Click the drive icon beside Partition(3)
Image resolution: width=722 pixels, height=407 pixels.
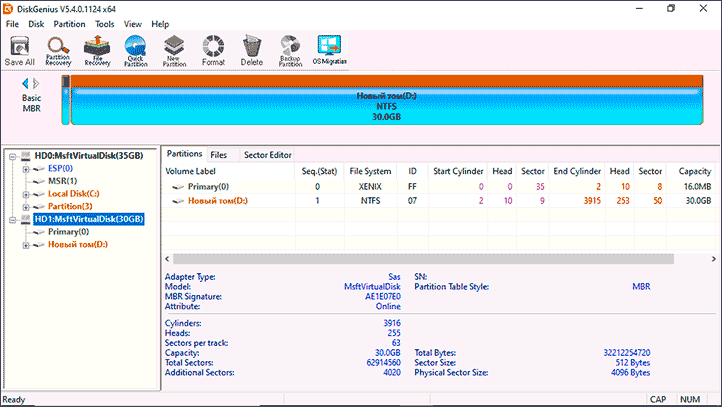(x=39, y=206)
